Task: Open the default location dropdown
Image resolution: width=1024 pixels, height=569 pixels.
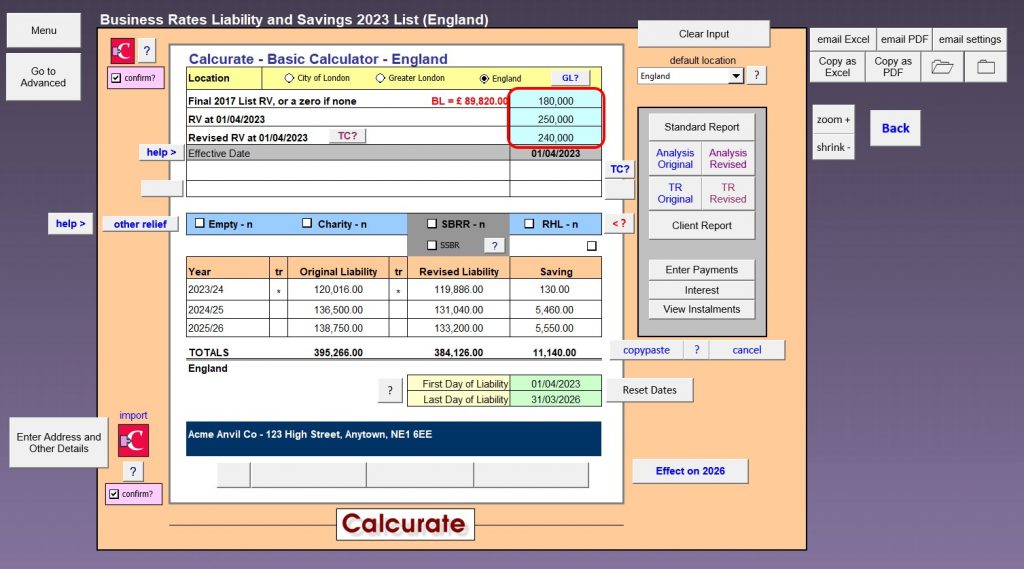Action: (736, 76)
